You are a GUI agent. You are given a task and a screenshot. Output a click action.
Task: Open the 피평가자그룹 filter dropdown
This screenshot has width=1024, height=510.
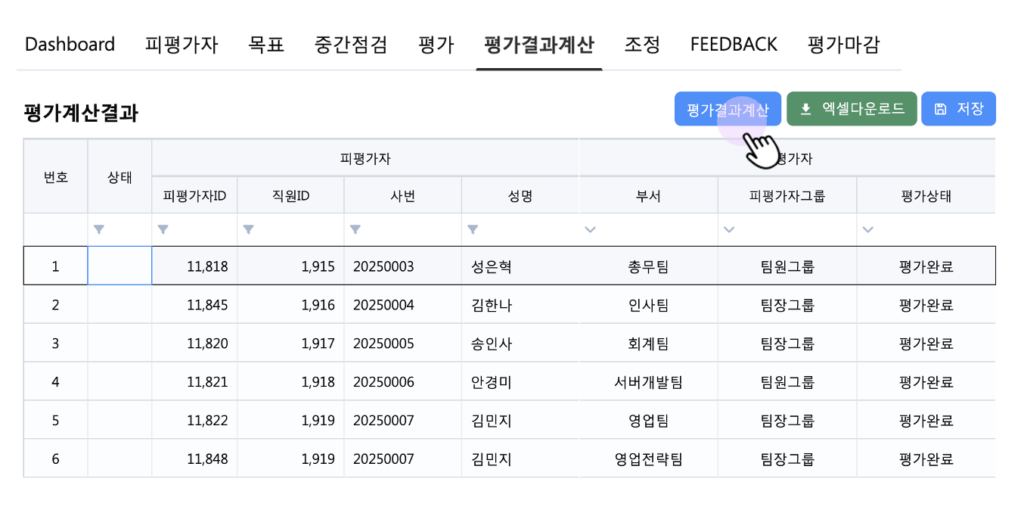728,229
